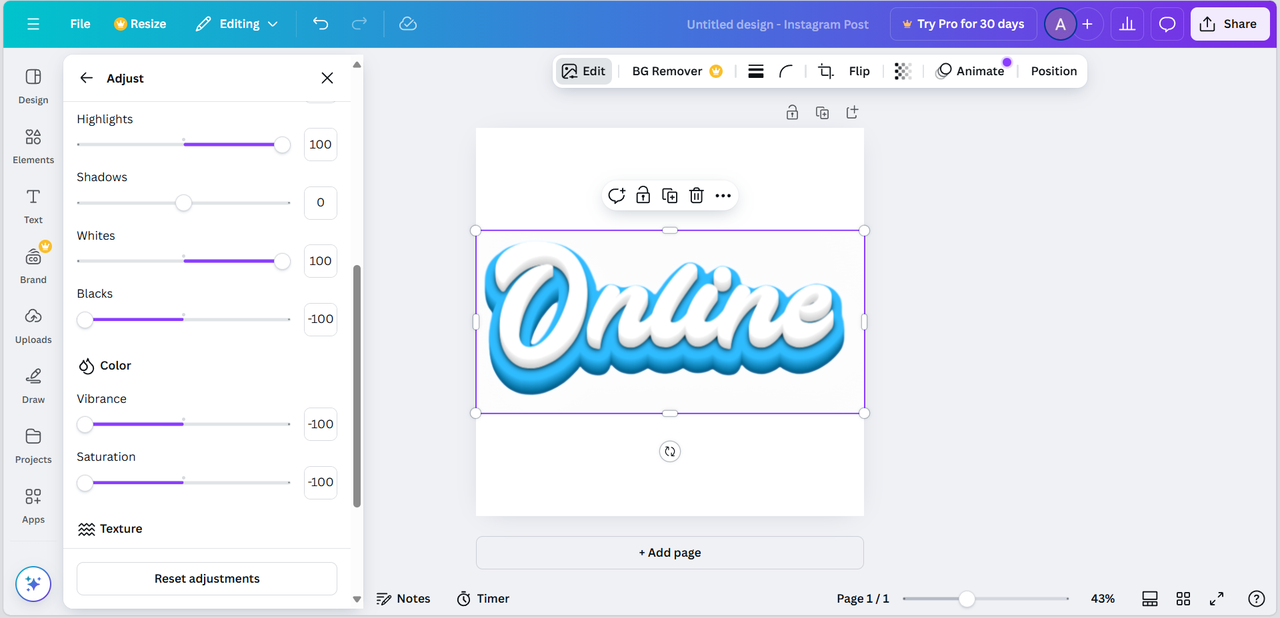Open more options three-dots in floating toolbar
The width and height of the screenshot is (1280, 618).
coord(723,196)
